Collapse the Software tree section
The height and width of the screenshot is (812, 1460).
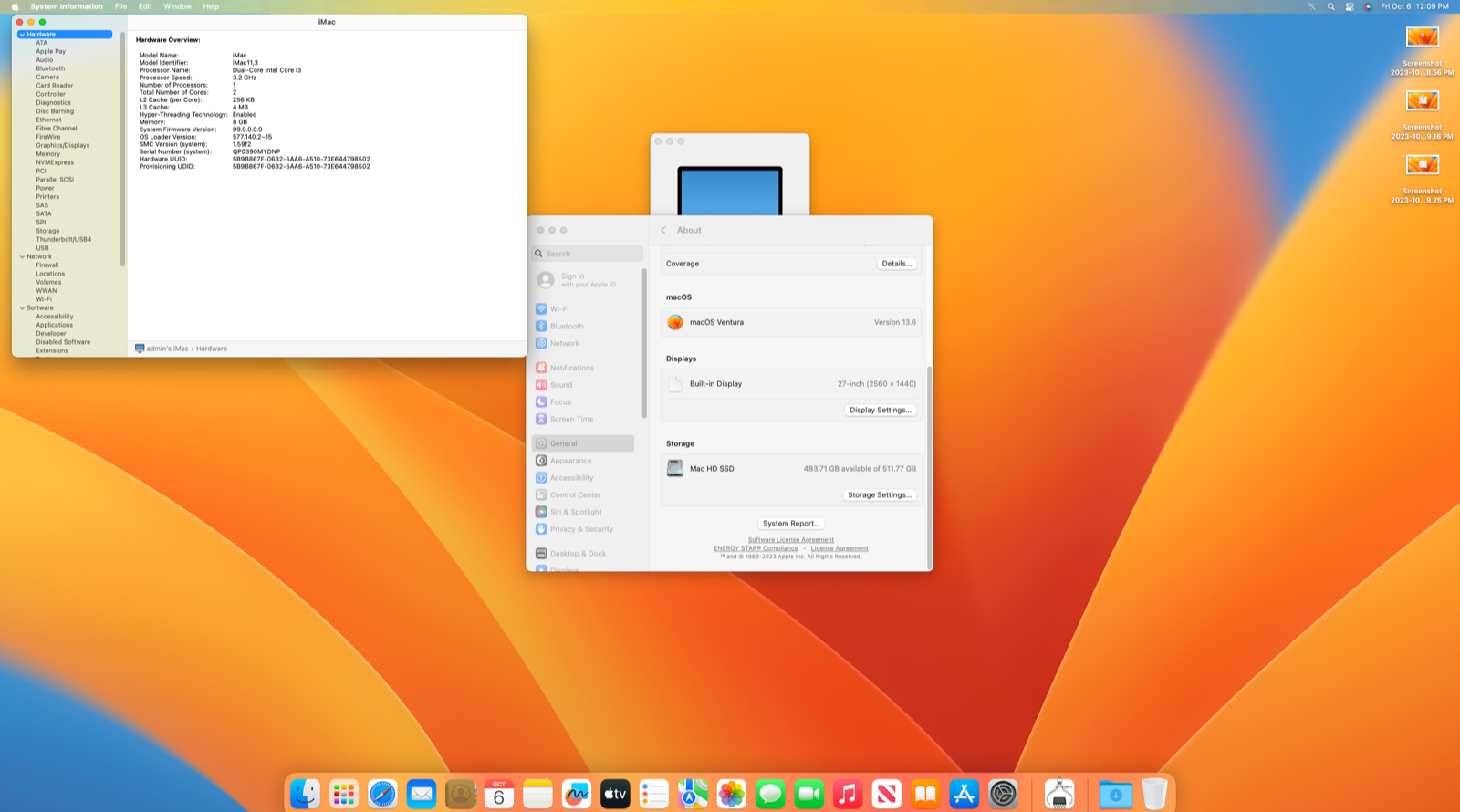[22, 308]
